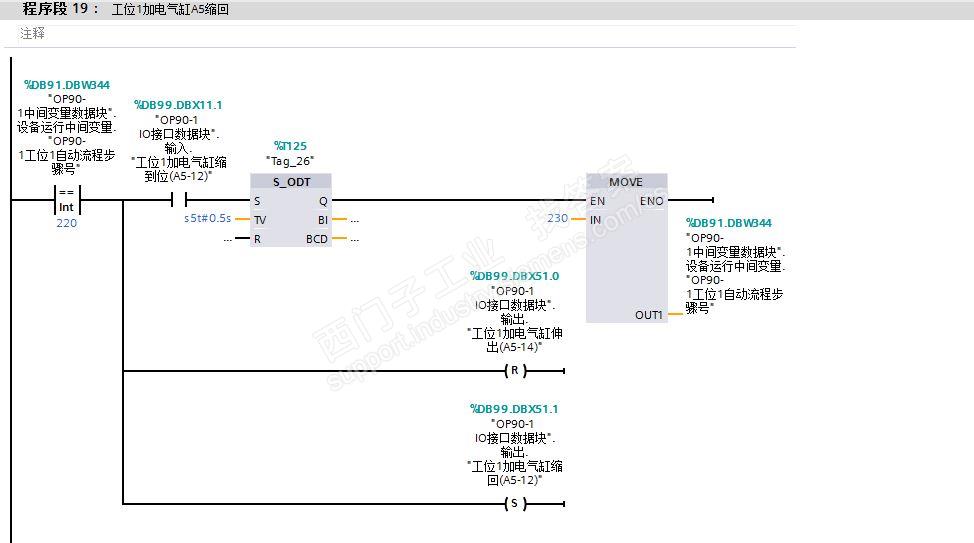
Task: Click the timer BI output placeholder
Action: pos(354,220)
